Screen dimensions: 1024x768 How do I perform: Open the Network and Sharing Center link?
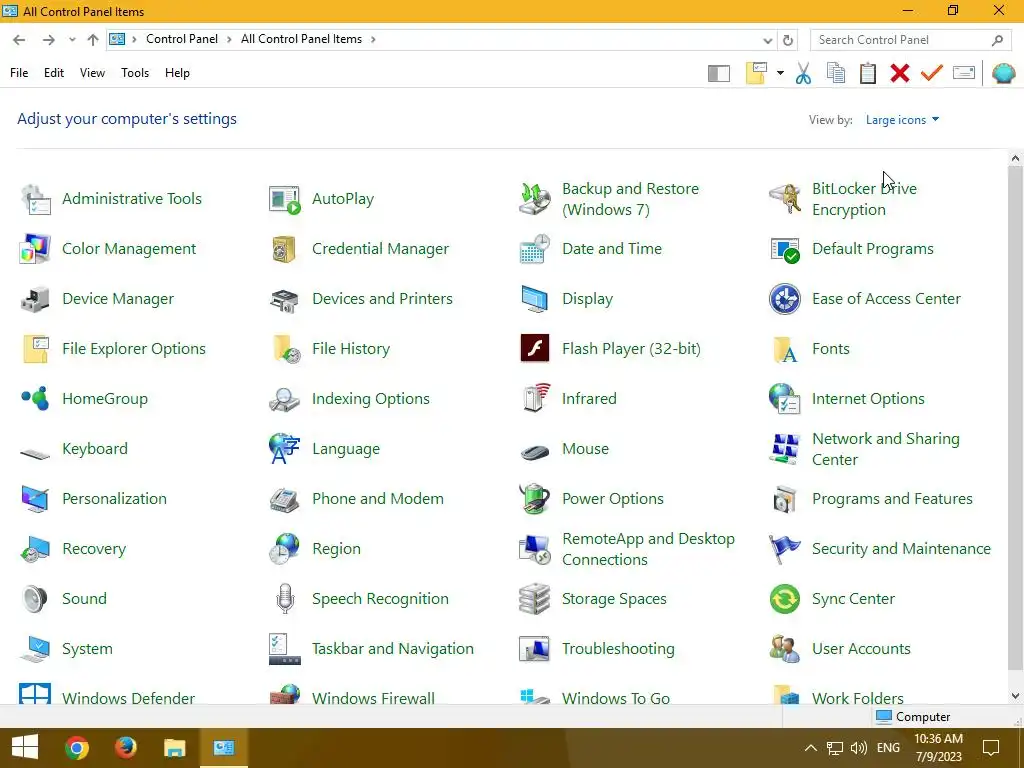[886, 449]
